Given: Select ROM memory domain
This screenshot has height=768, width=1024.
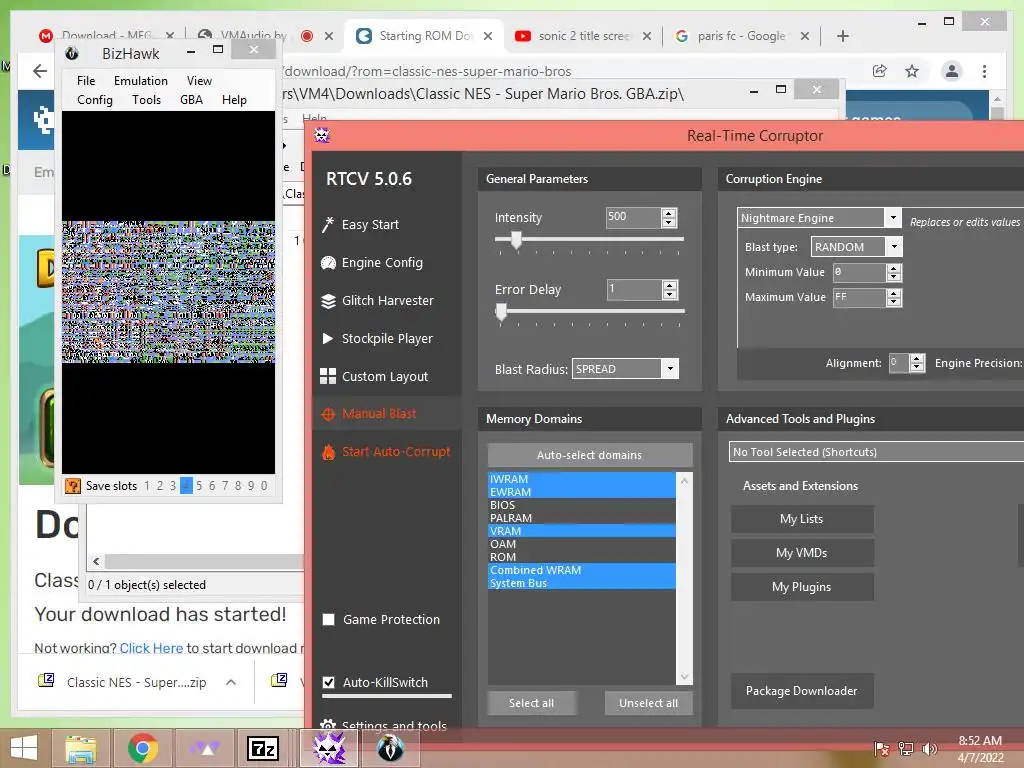Looking at the screenshot, I should pyautogui.click(x=581, y=557).
